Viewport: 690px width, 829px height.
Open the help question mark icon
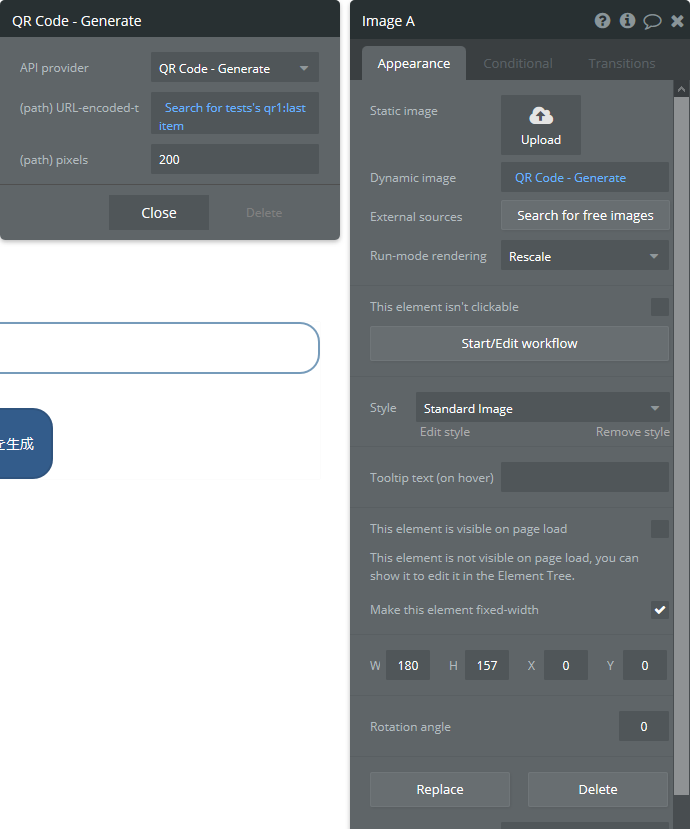(x=602, y=21)
